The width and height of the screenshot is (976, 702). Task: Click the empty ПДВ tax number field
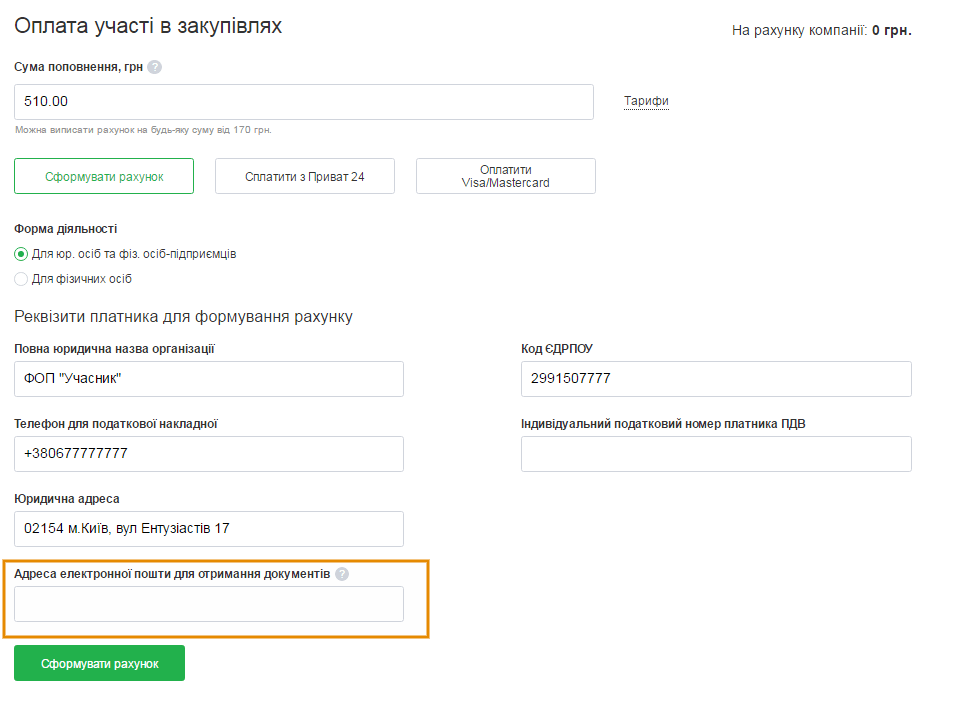715,454
